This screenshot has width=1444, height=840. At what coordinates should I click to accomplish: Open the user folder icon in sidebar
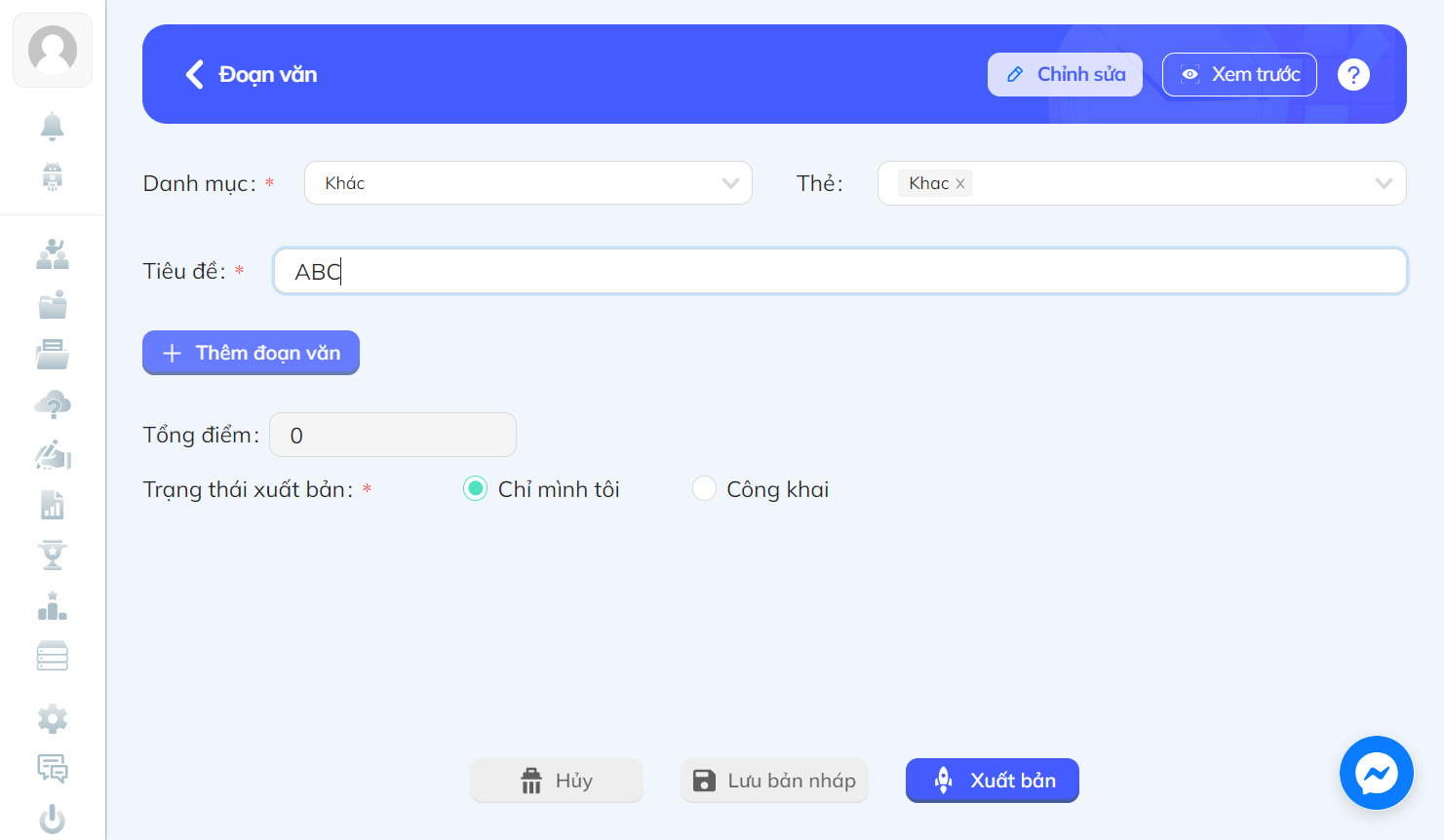point(53,305)
